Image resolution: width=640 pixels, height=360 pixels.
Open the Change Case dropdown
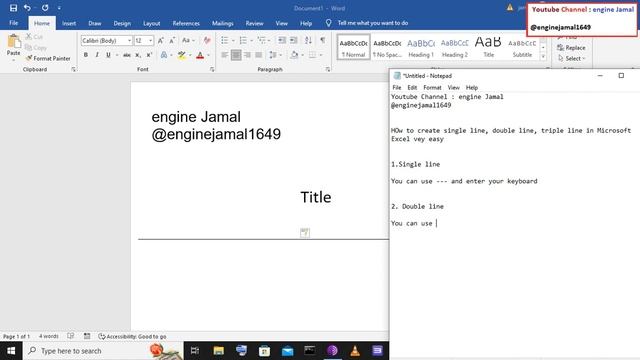[x=188, y=40]
